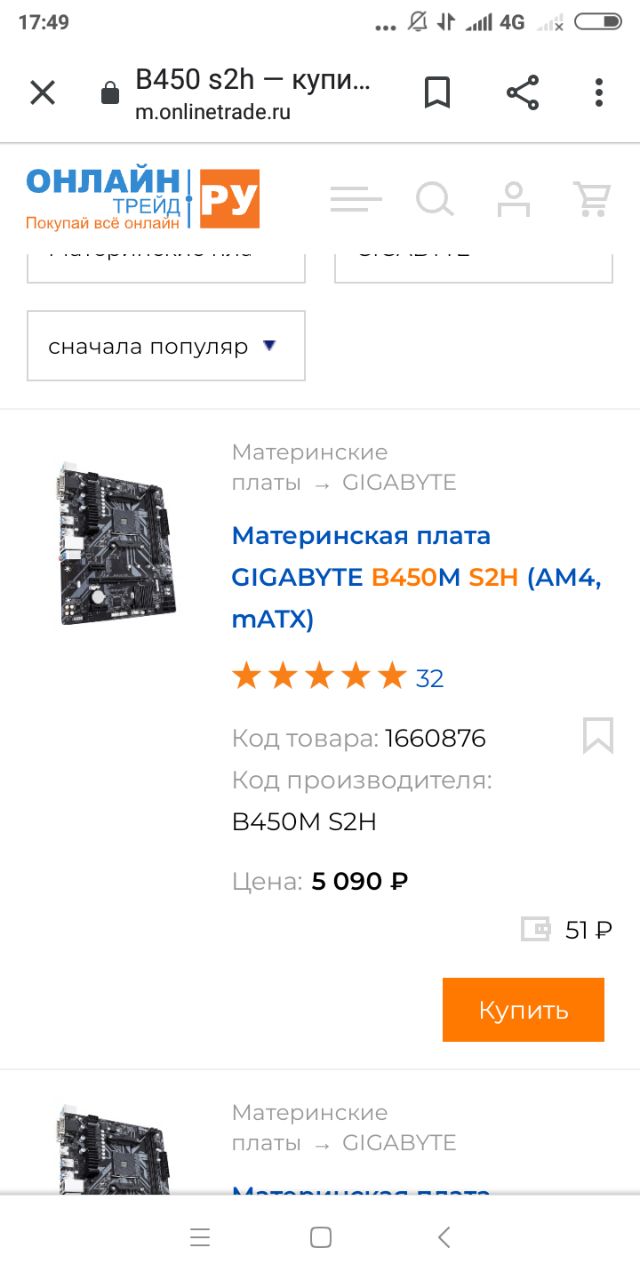Screen dimensions: 640x1280
Task: Expand the 'сначала популяр' sort dropdown
Action: [x=166, y=346]
